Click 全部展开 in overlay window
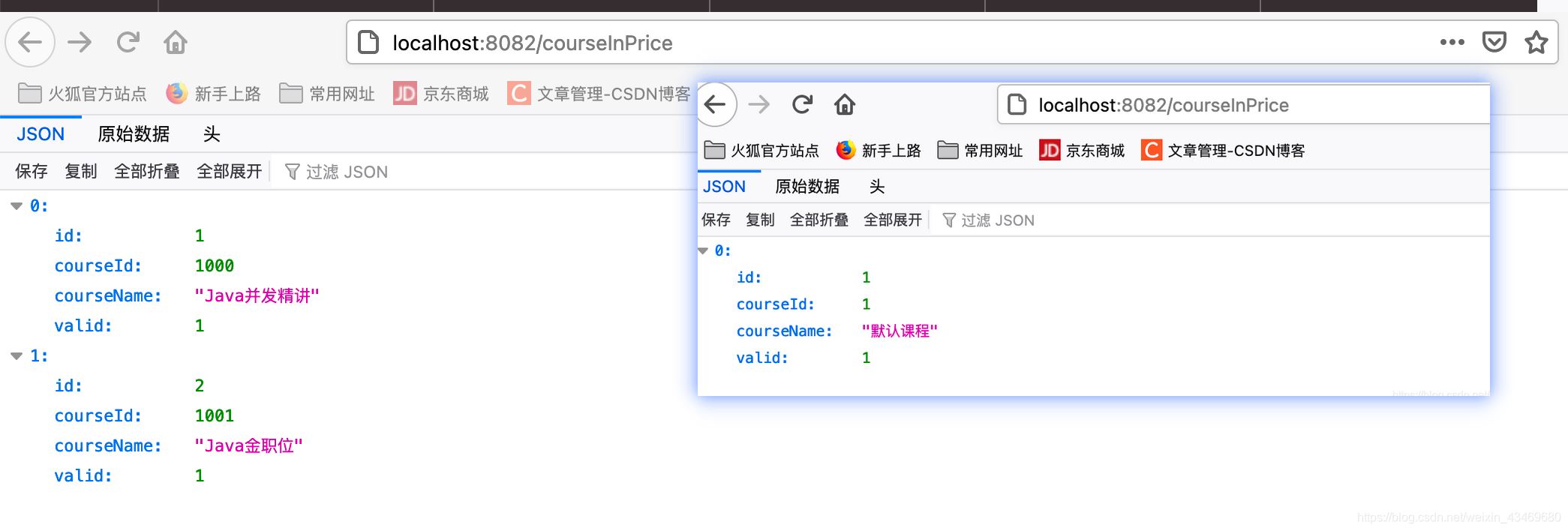The image size is (1568, 531). tap(893, 220)
